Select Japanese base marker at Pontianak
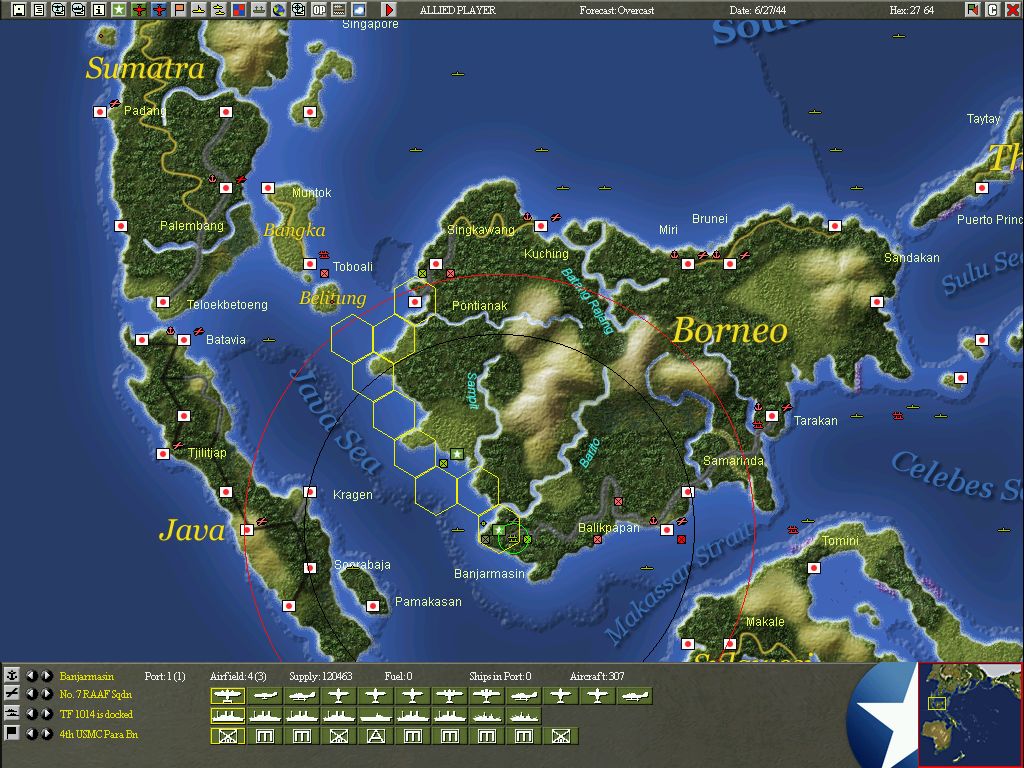1024x768 pixels. 415,302
